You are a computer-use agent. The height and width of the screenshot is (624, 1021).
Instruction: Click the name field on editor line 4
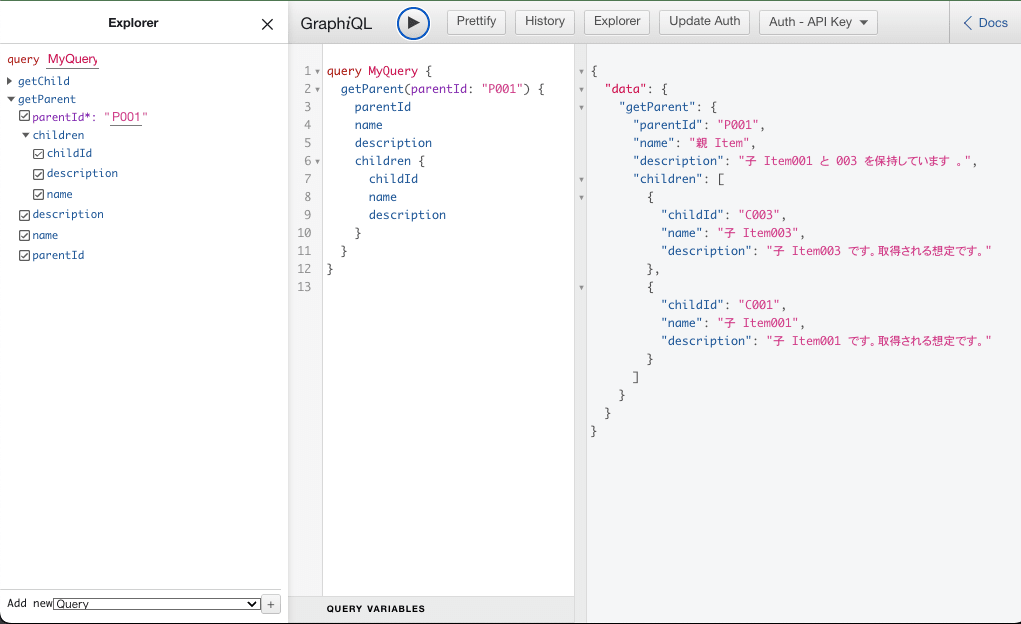pyautogui.click(x=369, y=125)
